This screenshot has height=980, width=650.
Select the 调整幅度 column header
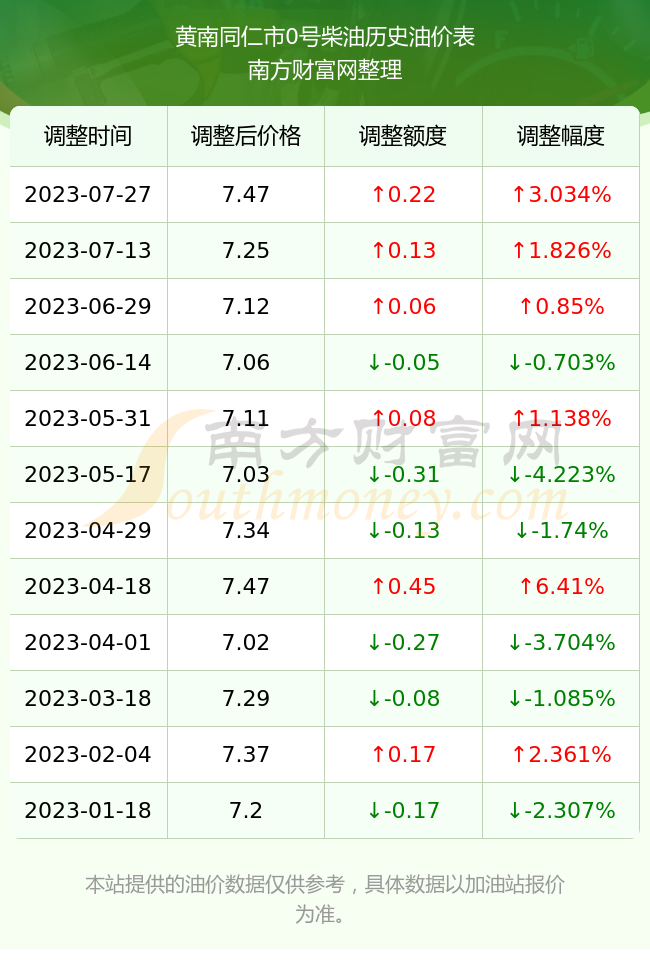tap(561, 136)
